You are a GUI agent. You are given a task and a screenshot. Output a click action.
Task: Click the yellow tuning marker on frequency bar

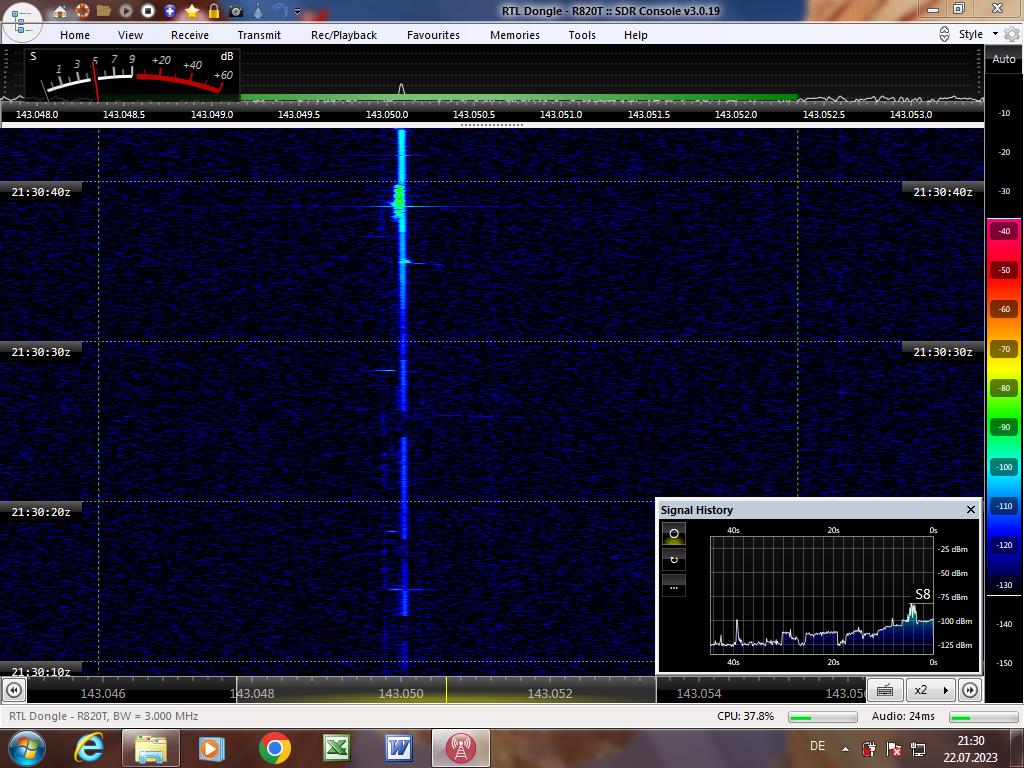[447, 690]
